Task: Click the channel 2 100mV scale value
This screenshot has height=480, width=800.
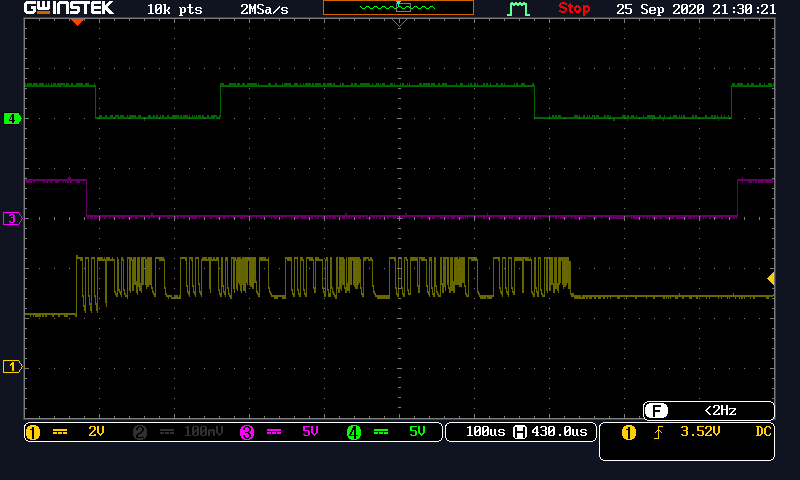Action: click(204, 432)
